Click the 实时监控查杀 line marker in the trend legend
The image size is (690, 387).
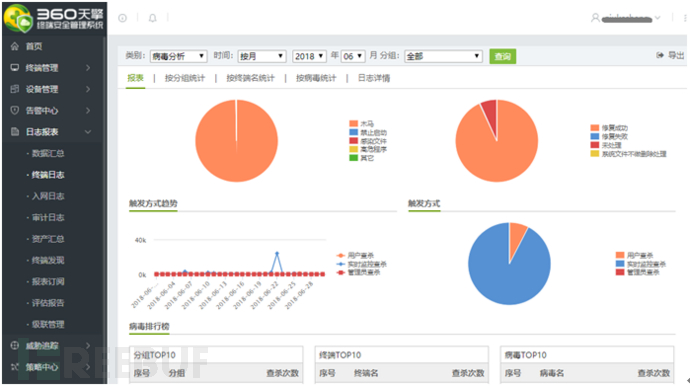(340, 264)
